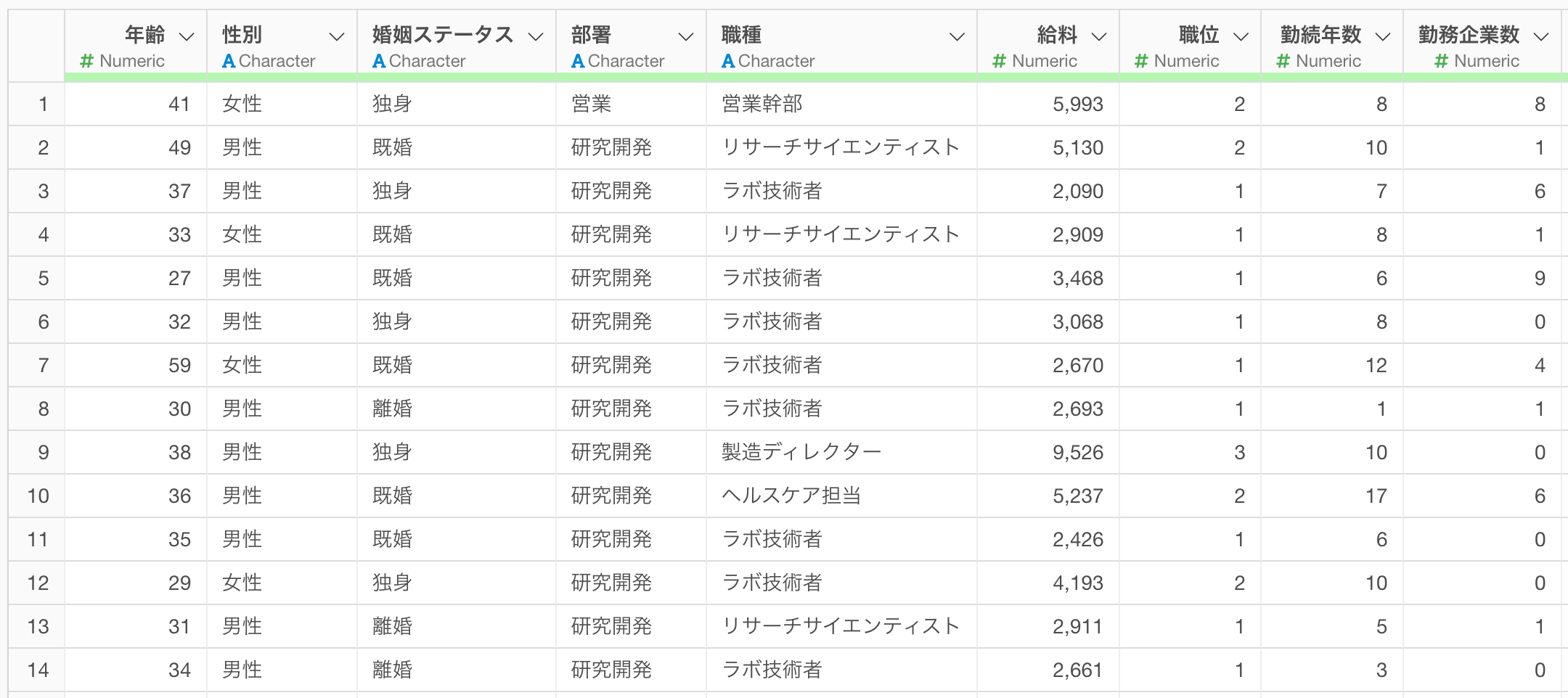
Task: Open the 職種 column dropdown menu
Action: click(957, 36)
